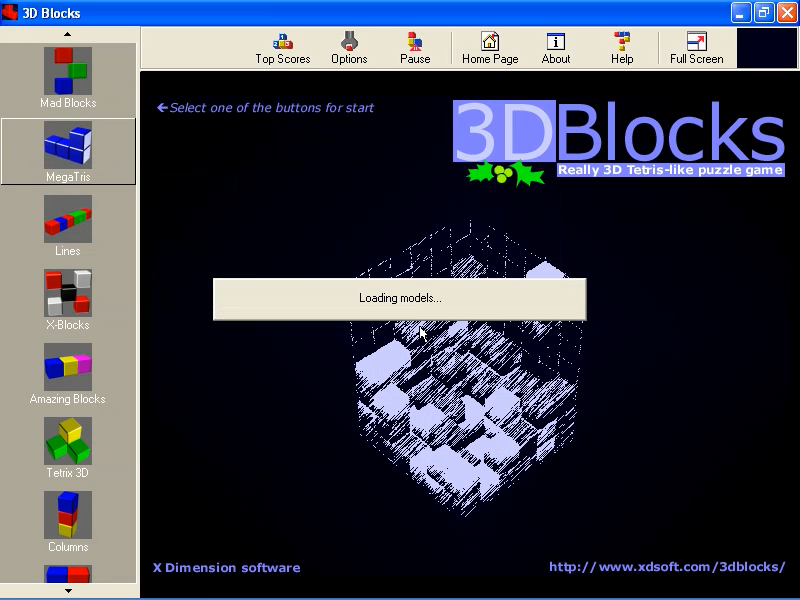Open the X-Blocks game mode
Viewport: 800px width, 600px height.
(67, 299)
